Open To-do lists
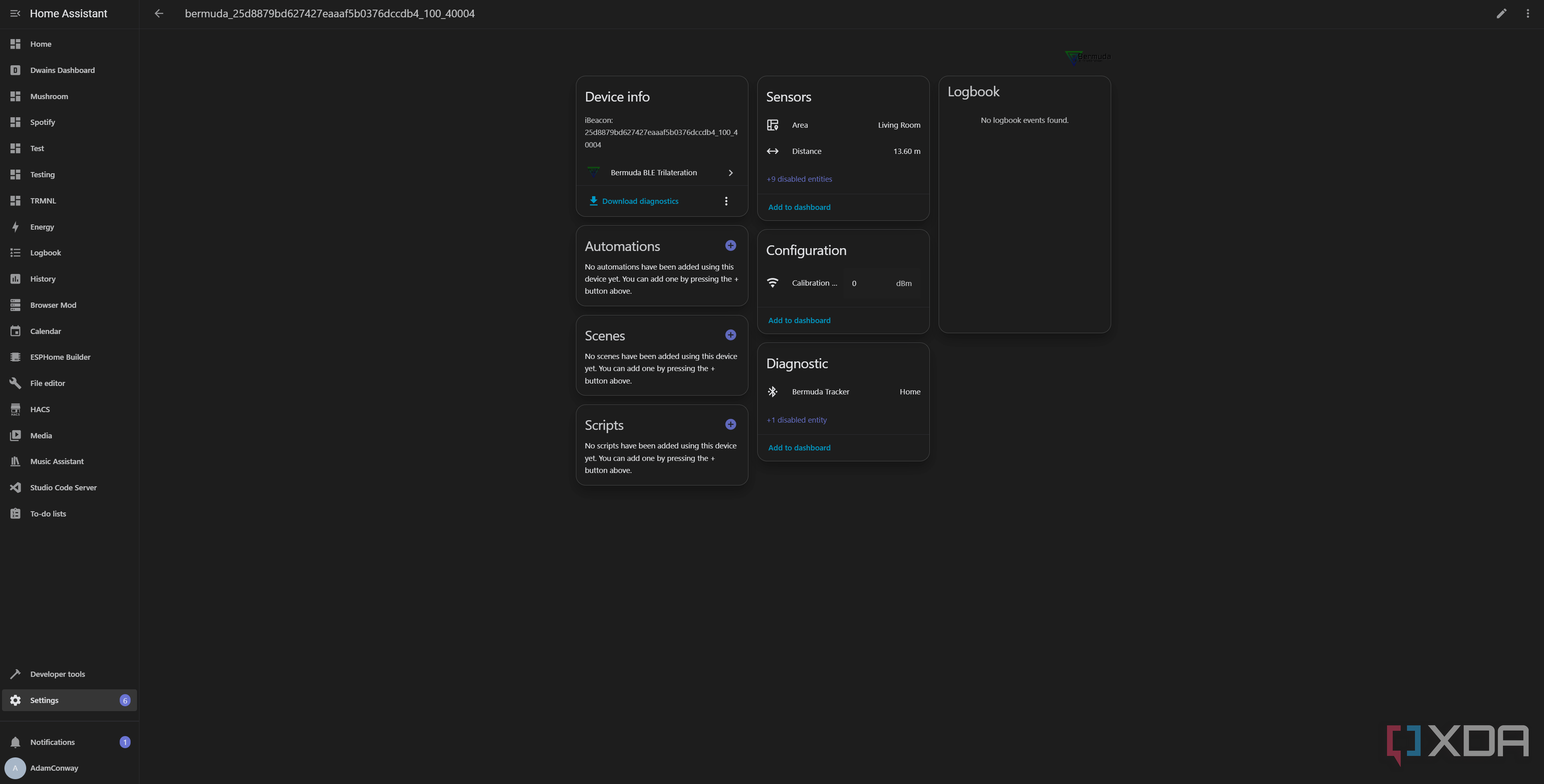 [x=70, y=514]
